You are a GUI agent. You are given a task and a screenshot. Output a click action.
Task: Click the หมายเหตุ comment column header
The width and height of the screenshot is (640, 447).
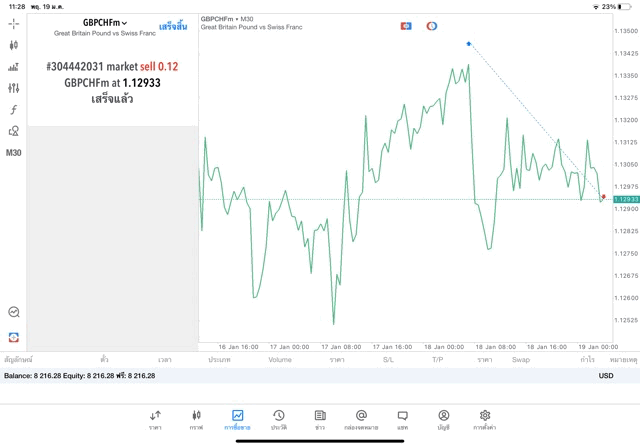[x=623, y=360]
